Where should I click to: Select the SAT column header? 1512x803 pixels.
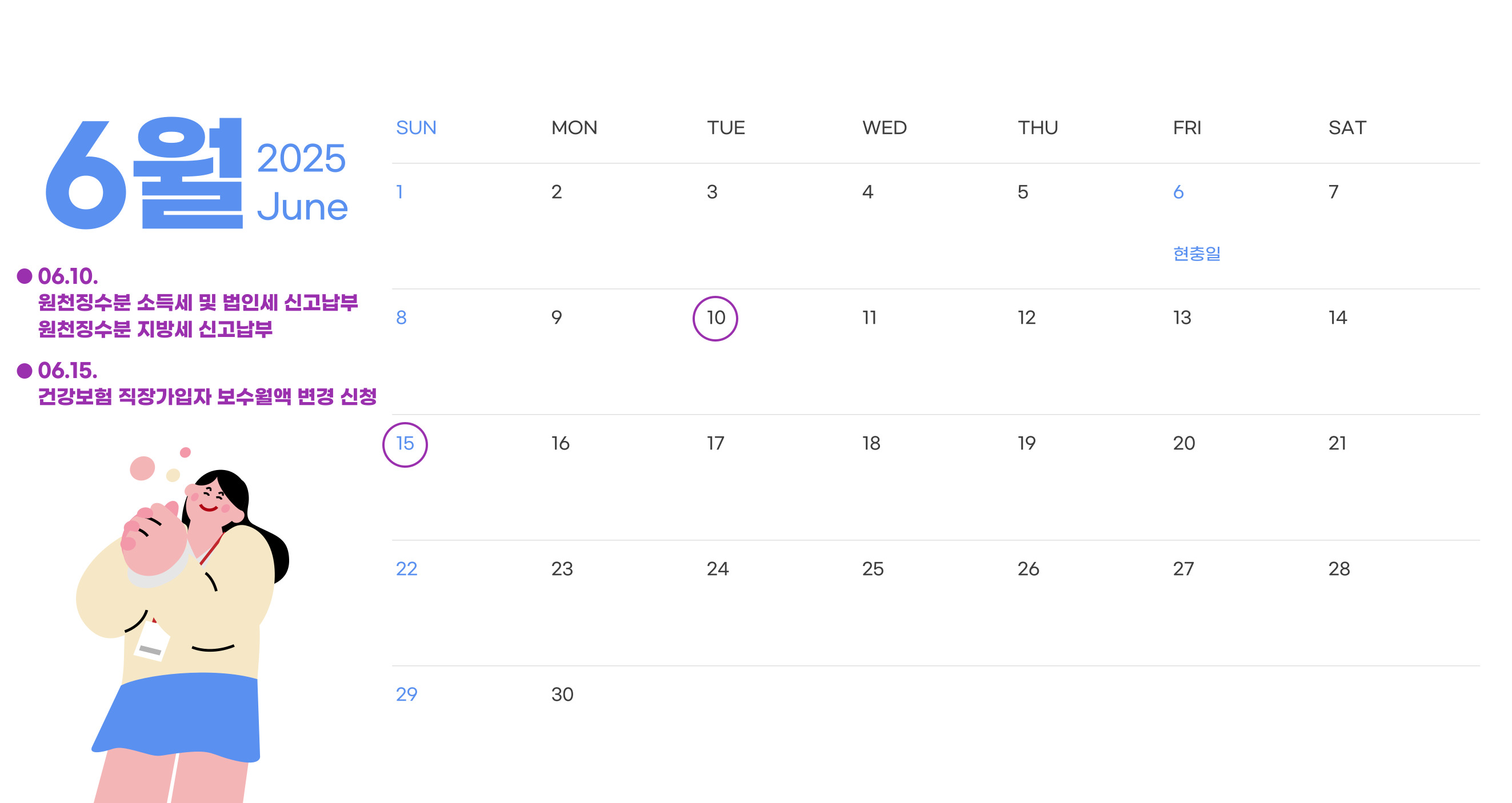click(1347, 128)
